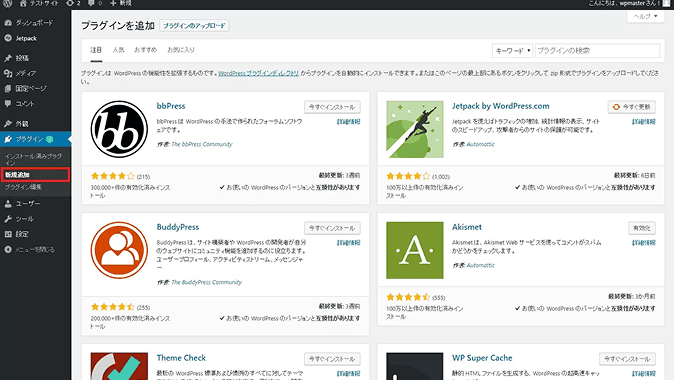This screenshot has height=380, width=674.
Task: Select the Featured (注目) tab
Action: click(96, 50)
